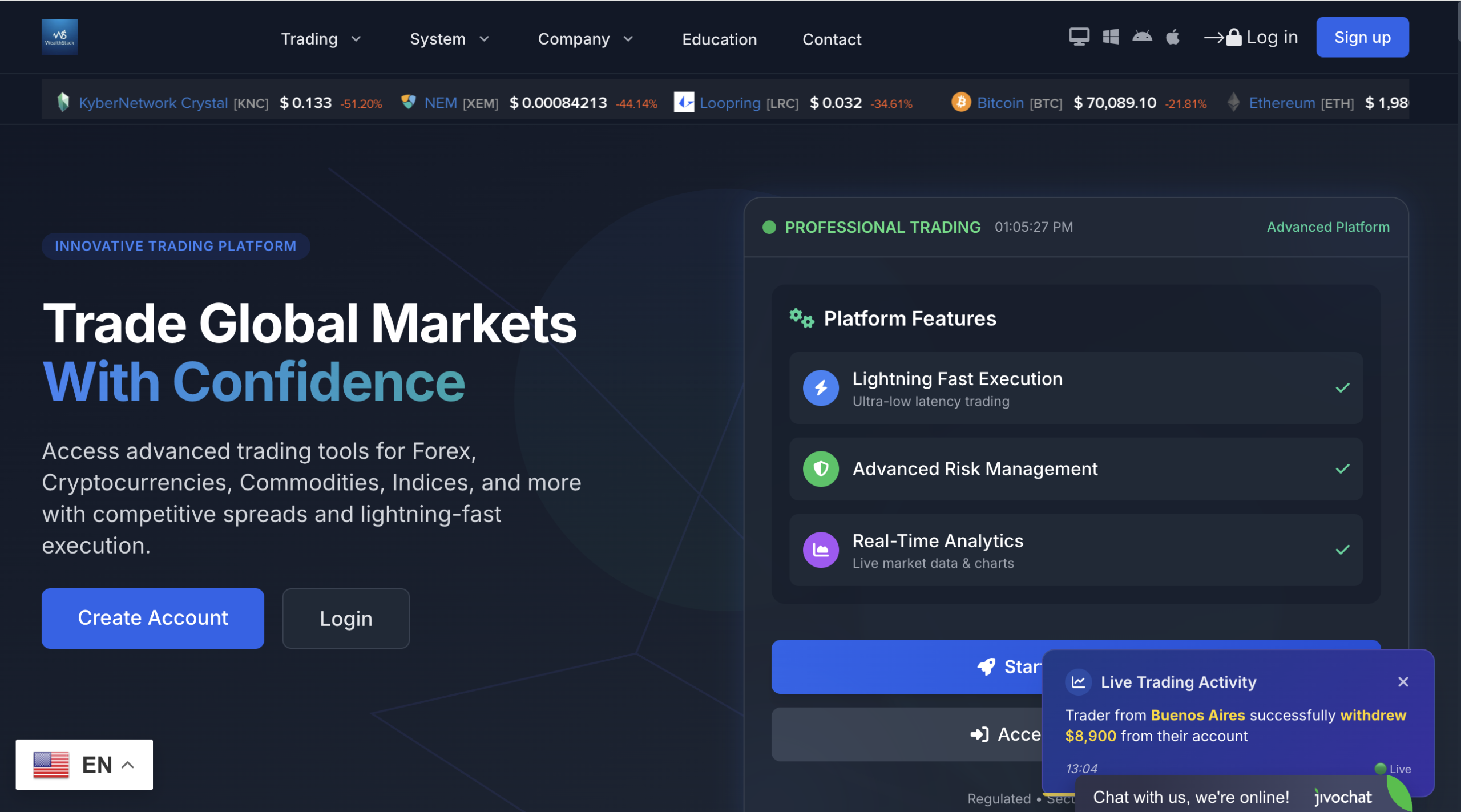This screenshot has height=812, width=1461.
Task: Select the Contact menu item
Action: (x=832, y=39)
